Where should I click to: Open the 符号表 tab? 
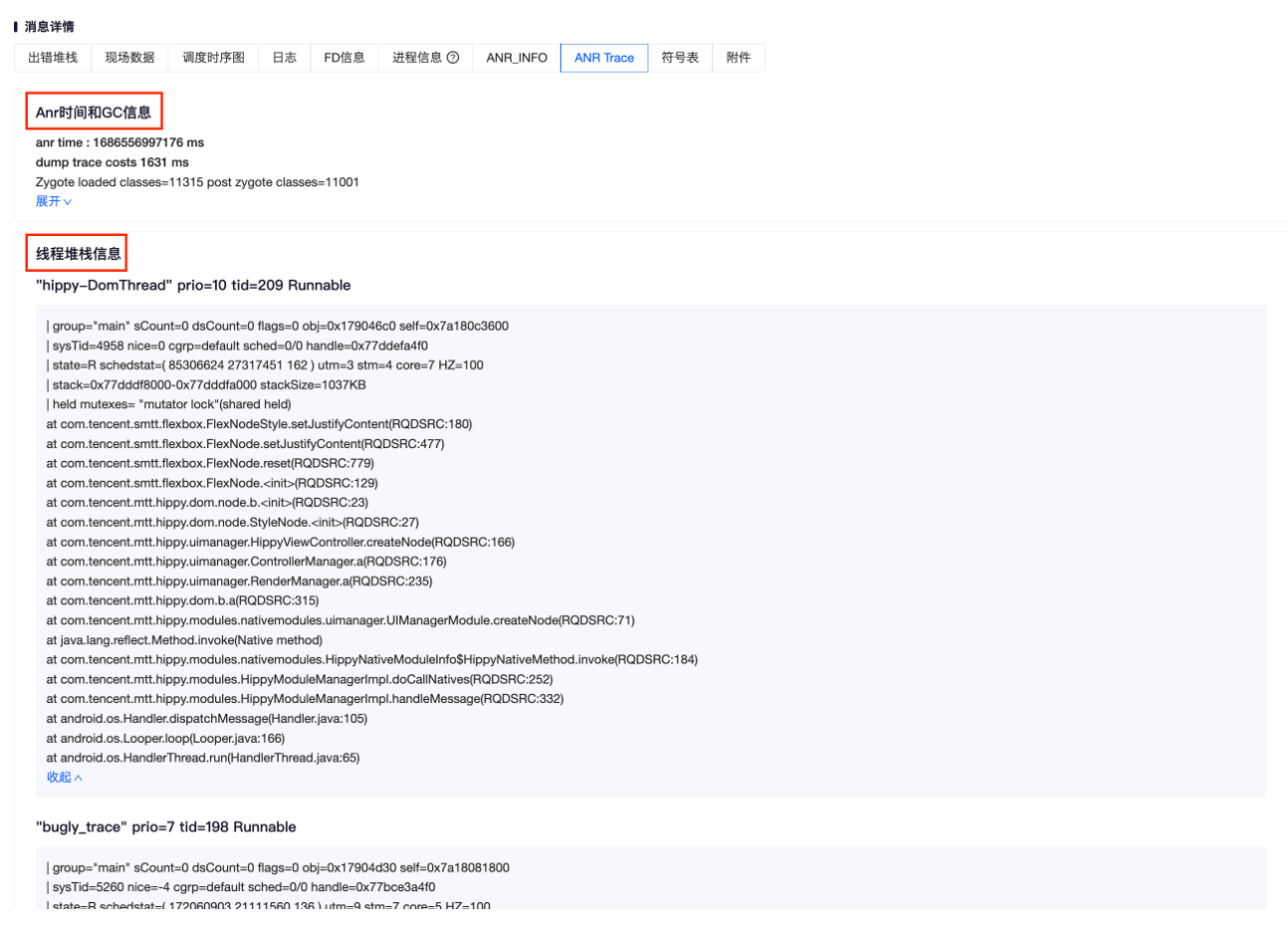click(x=679, y=58)
